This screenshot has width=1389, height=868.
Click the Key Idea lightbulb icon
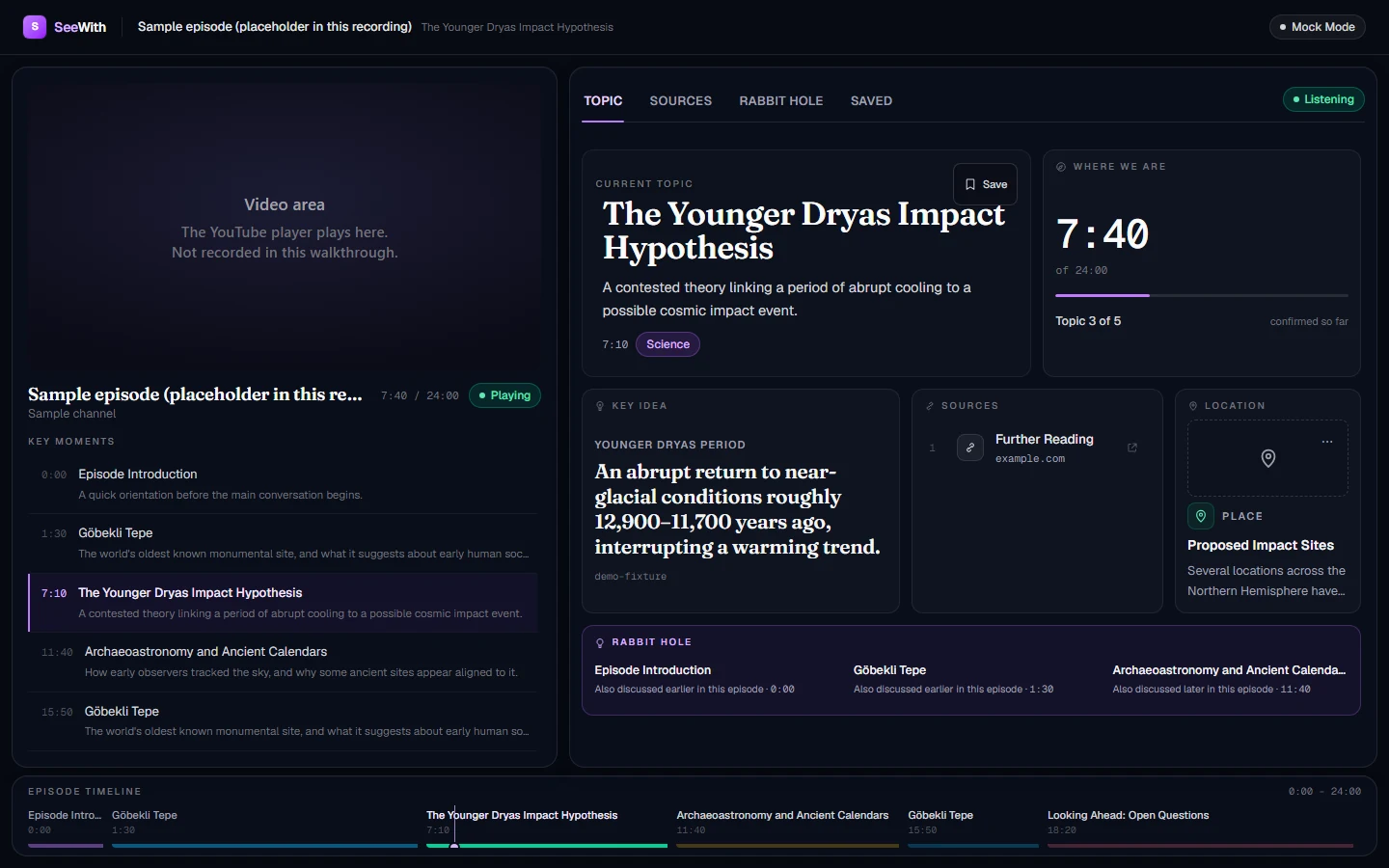[x=600, y=406]
